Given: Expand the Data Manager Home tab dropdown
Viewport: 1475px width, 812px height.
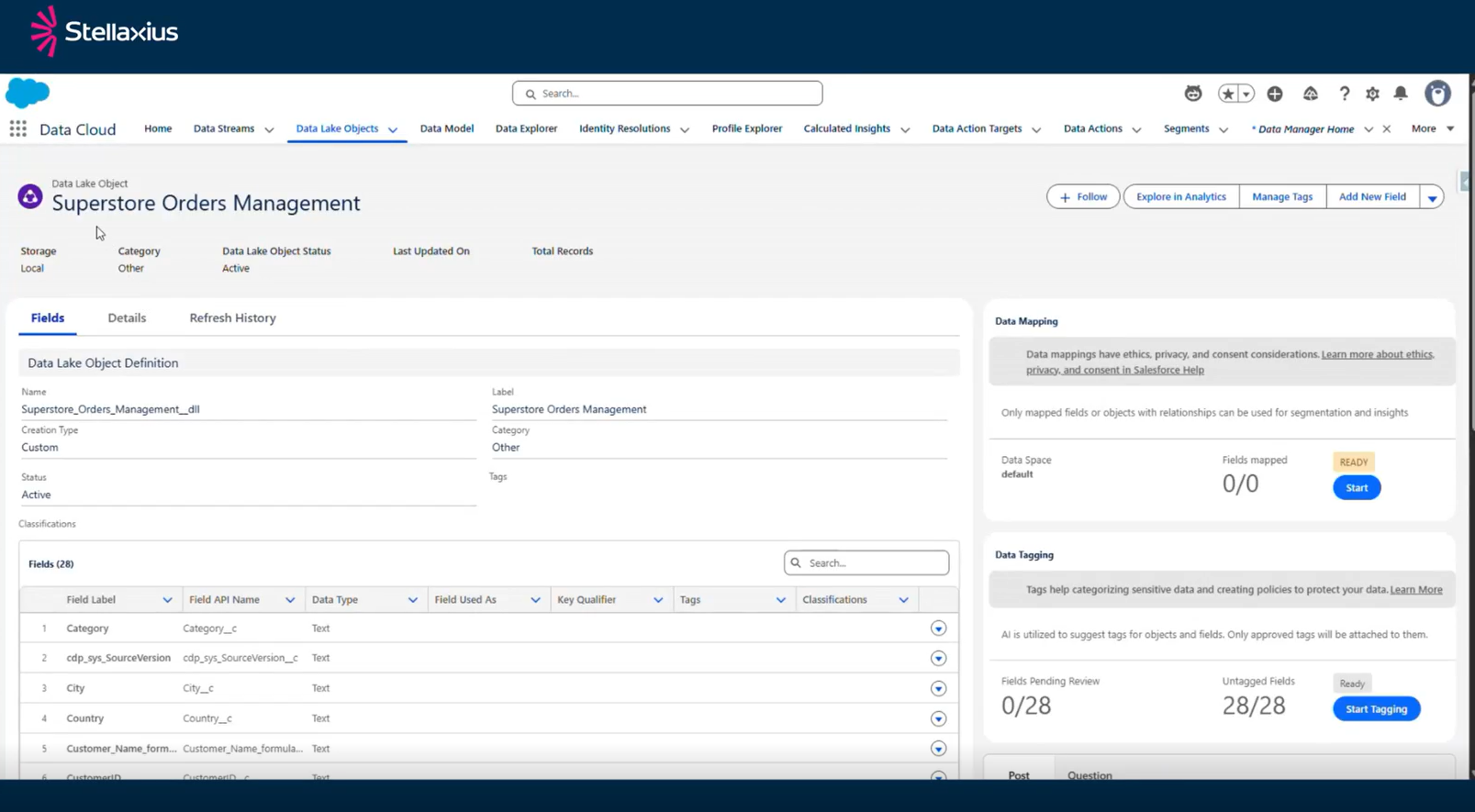Looking at the screenshot, I should point(1369,130).
